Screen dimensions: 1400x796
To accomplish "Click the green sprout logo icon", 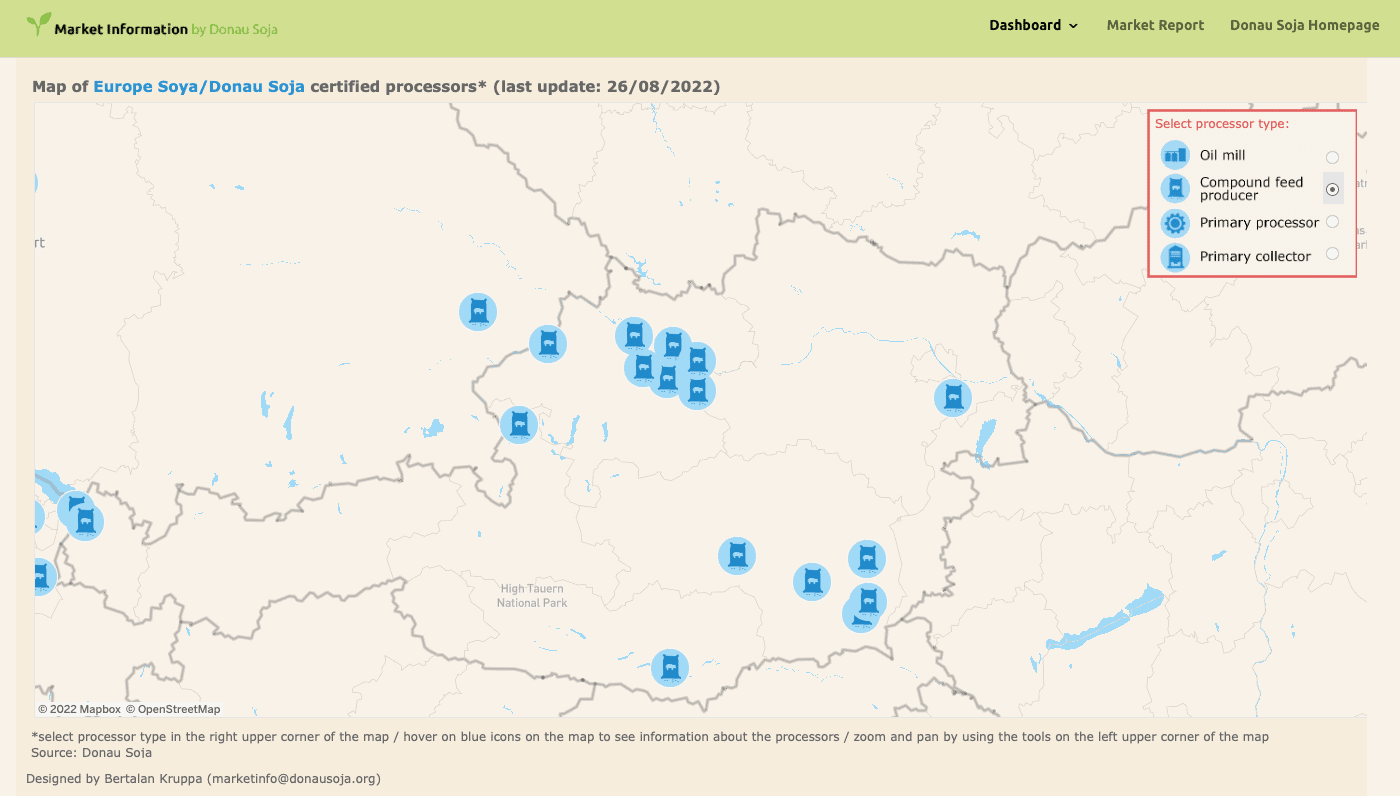I will pos(39,24).
